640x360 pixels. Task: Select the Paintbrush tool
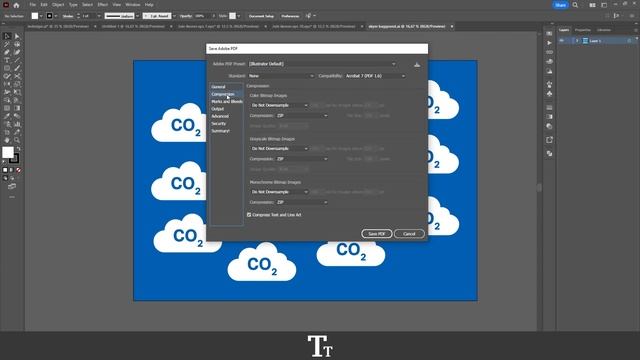click(17, 68)
